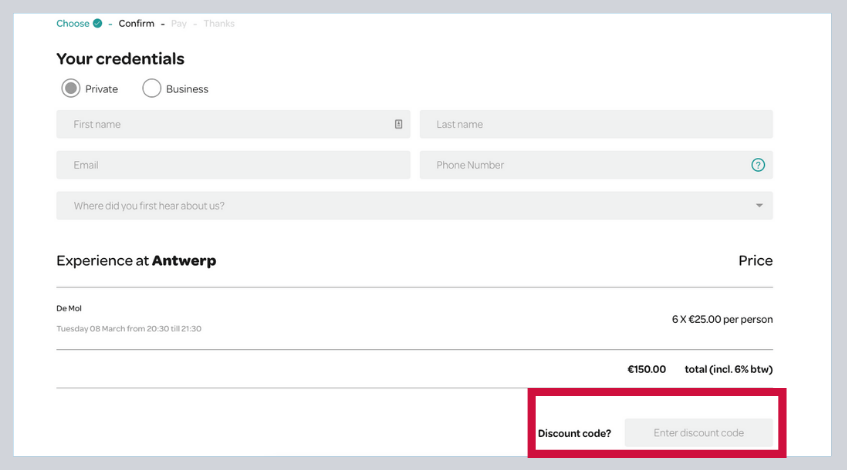
Task: Click into the Last name field
Action: tap(596, 124)
